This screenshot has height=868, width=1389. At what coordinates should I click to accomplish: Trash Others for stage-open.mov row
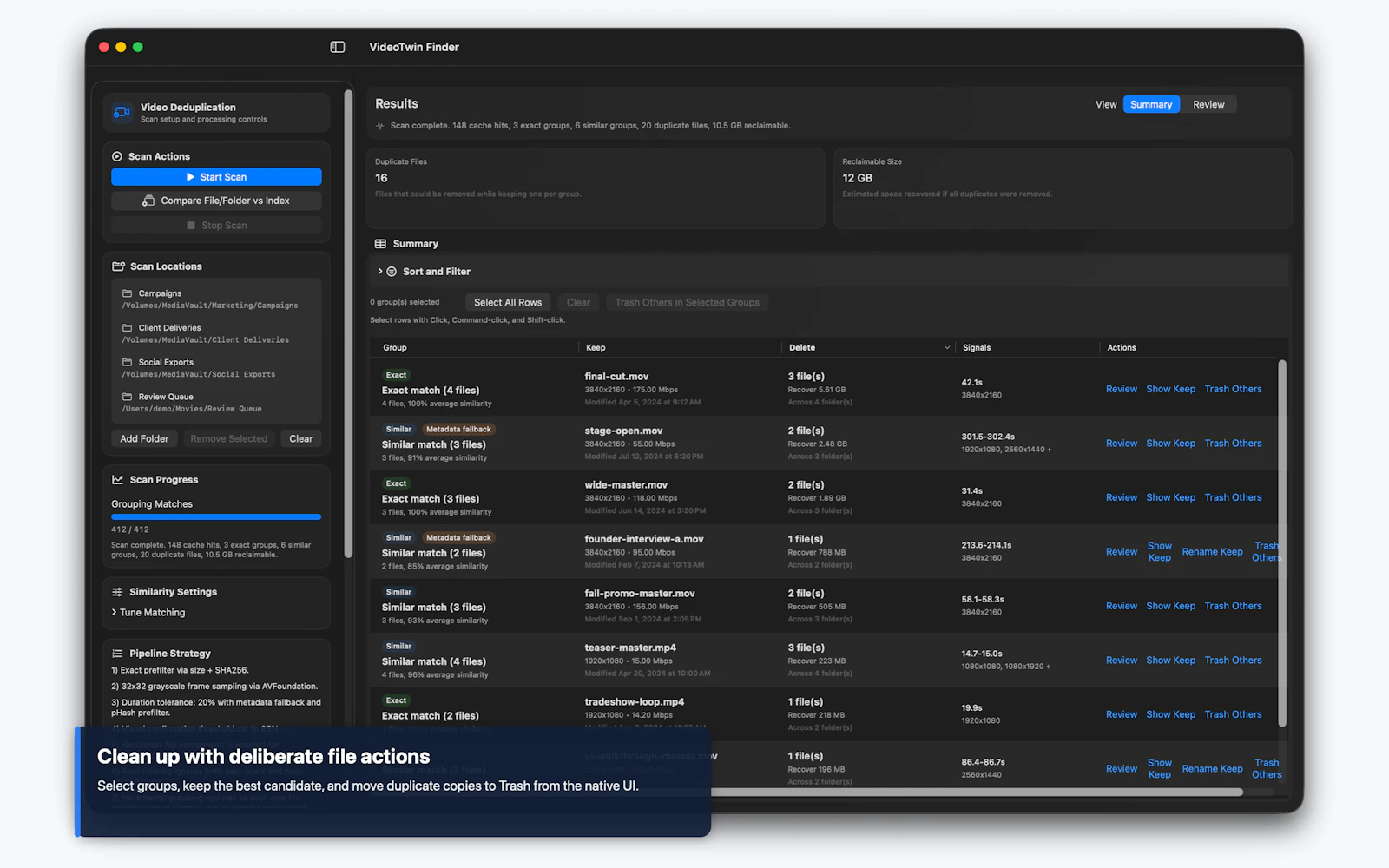[x=1234, y=444]
